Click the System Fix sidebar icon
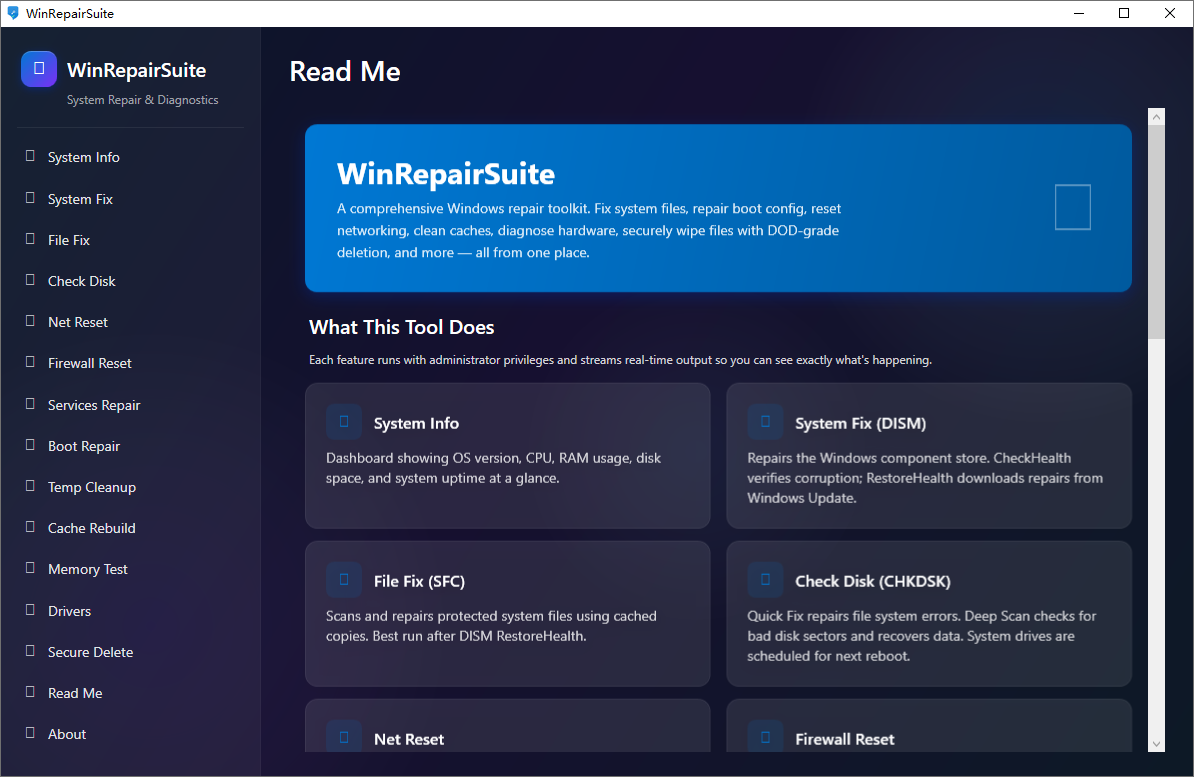 pyautogui.click(x=30, y=197)
